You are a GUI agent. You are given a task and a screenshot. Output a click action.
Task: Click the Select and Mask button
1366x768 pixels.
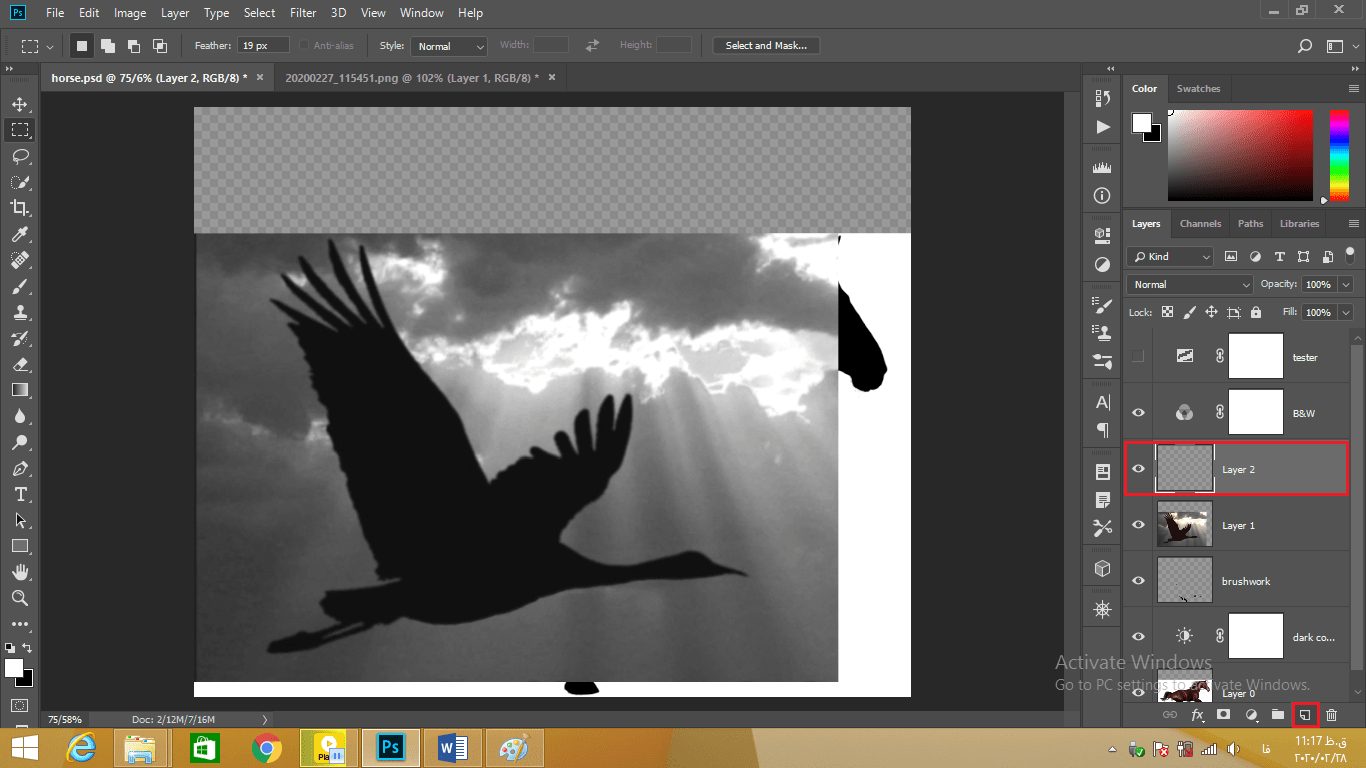click(766, 46)
